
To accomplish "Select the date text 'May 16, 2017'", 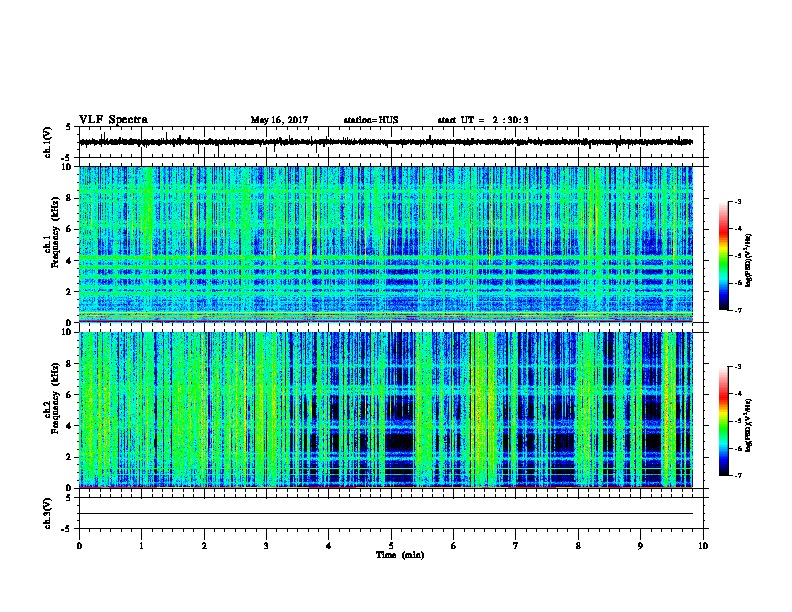I will pos(279,120).
